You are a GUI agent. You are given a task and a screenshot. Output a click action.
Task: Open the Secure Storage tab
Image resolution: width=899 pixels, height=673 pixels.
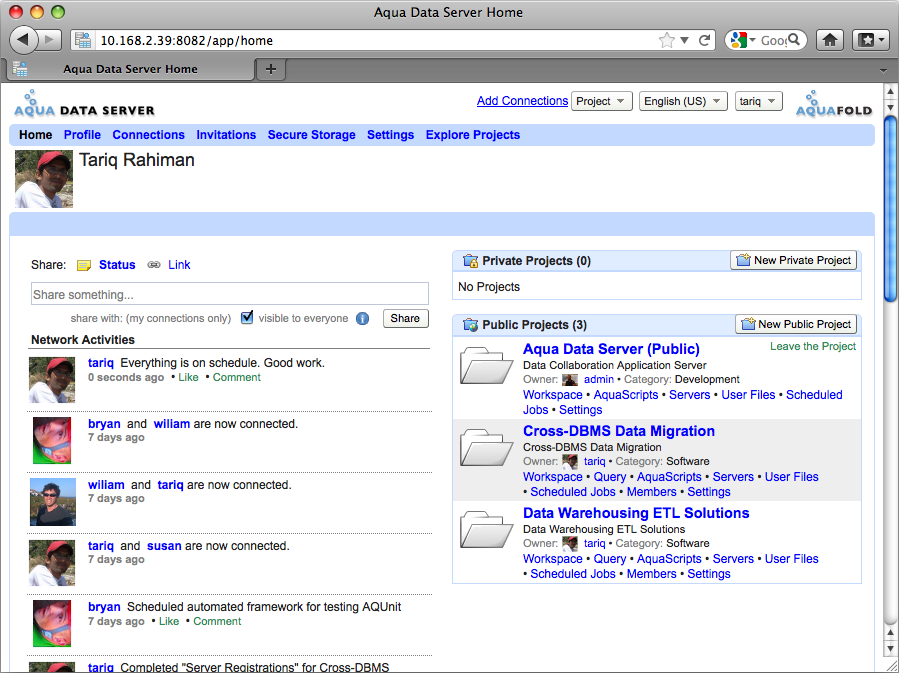(x=311, y=135)
